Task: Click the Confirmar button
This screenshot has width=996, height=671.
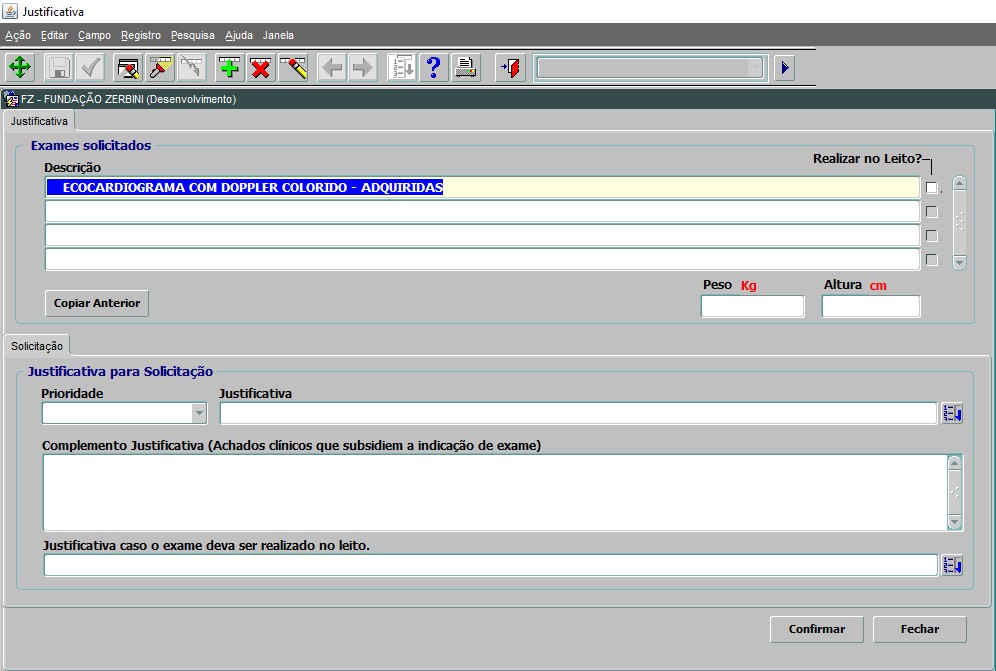Action: 816,629
